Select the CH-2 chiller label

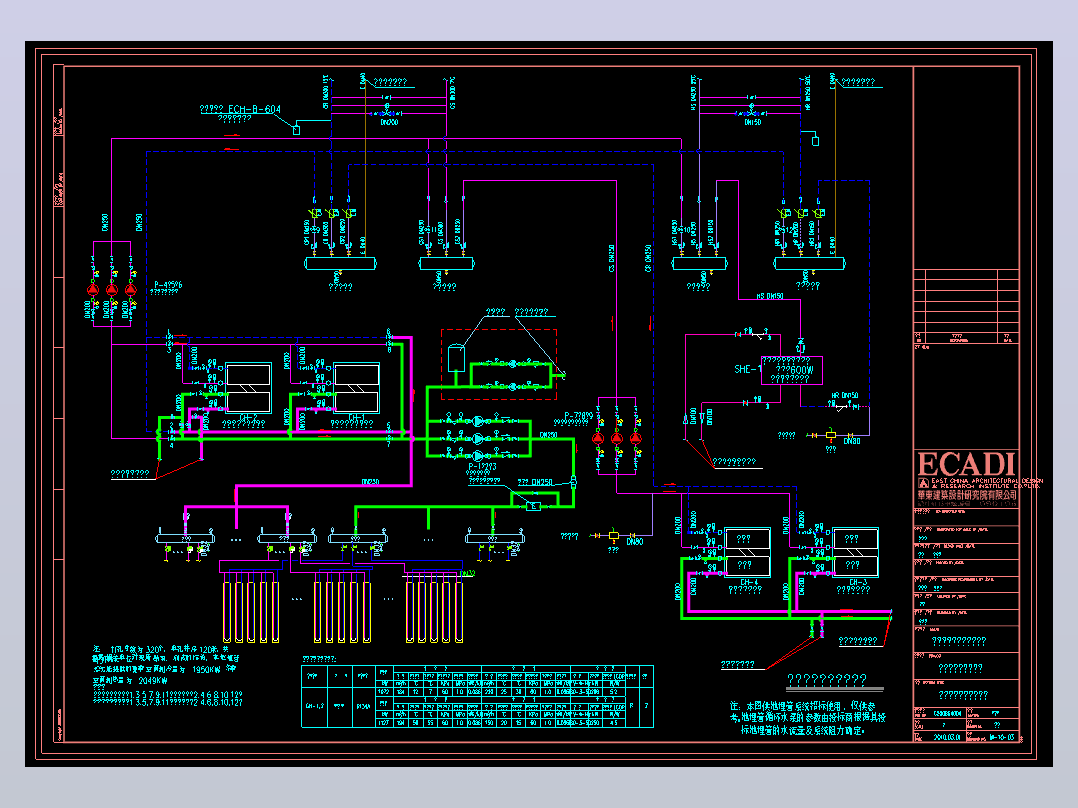point(248,417)
